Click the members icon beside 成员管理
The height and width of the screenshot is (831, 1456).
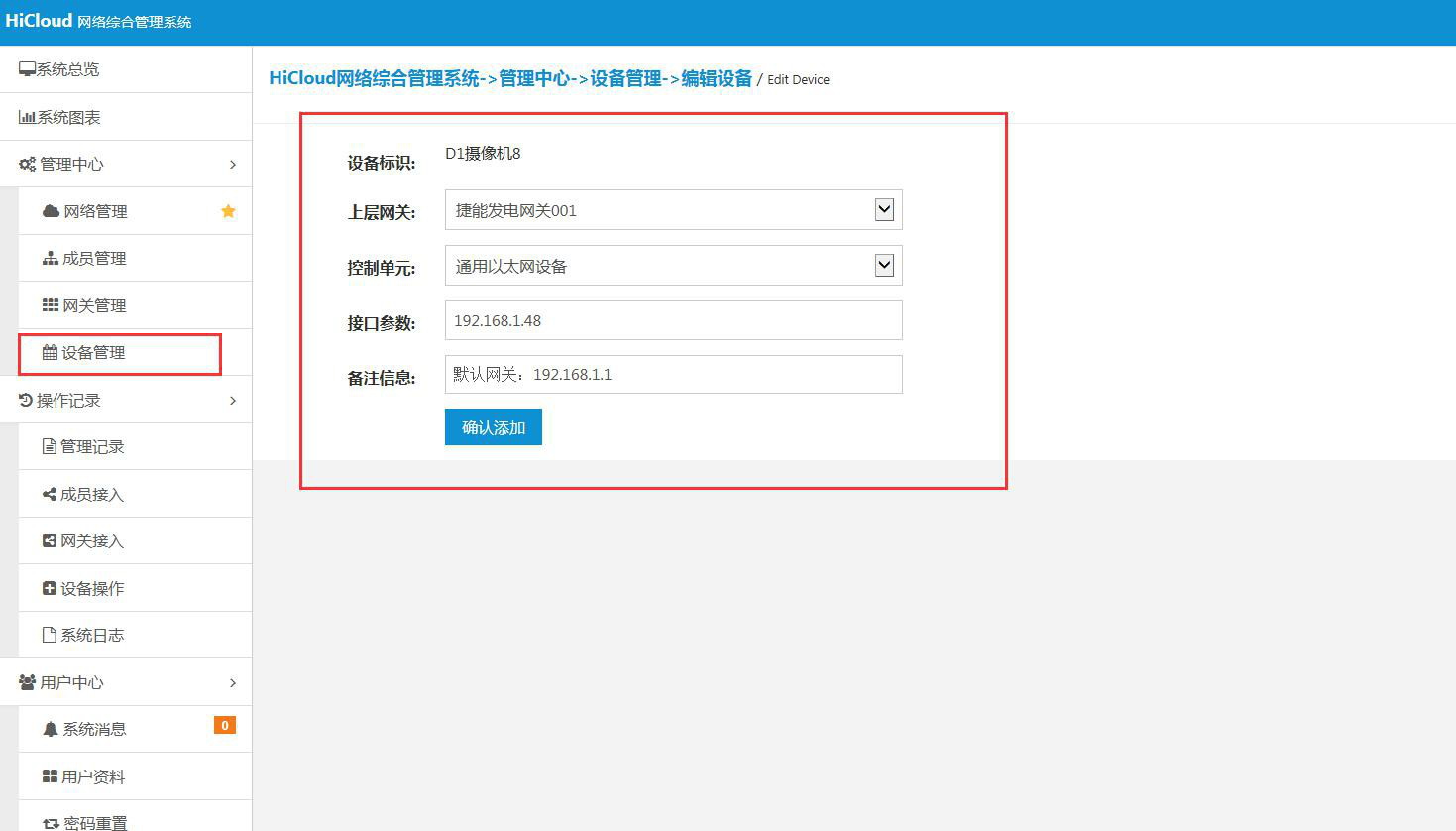coord(51,257)
